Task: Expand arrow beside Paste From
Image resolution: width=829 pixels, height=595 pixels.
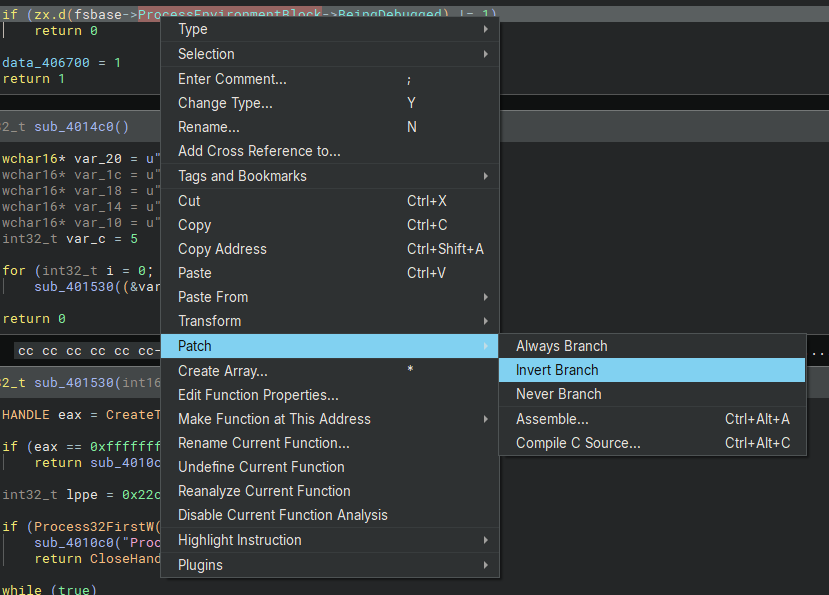Action: pos(485,297)
